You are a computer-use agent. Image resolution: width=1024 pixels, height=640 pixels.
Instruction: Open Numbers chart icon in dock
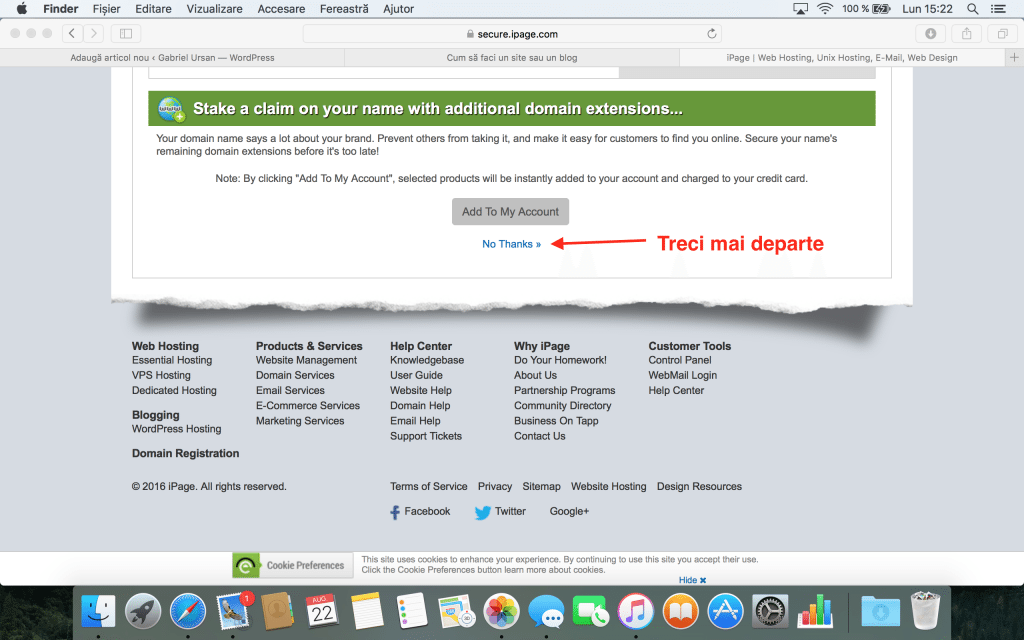click(815, 612)
